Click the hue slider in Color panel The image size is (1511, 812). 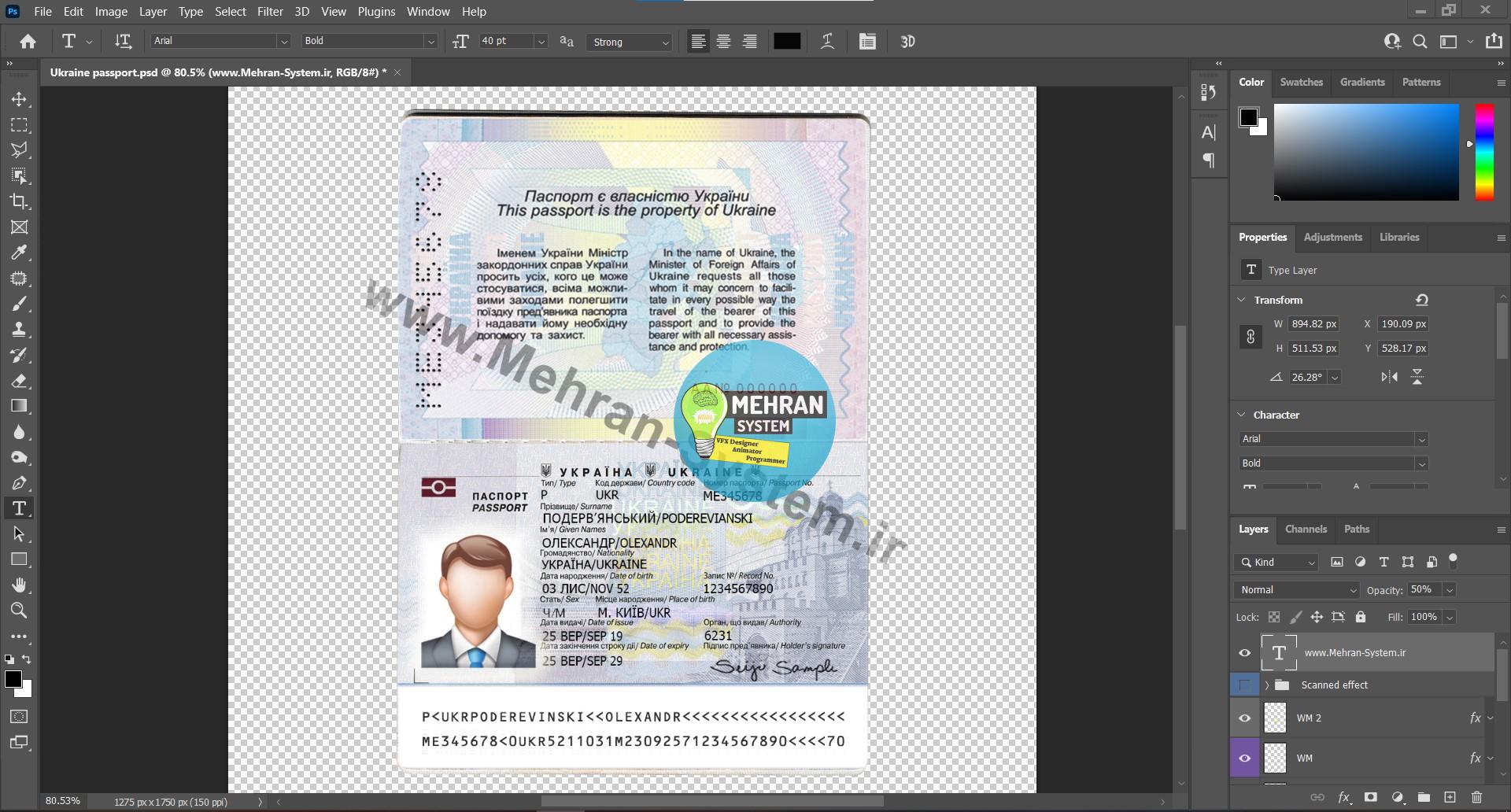click(x=1483, y=152)
